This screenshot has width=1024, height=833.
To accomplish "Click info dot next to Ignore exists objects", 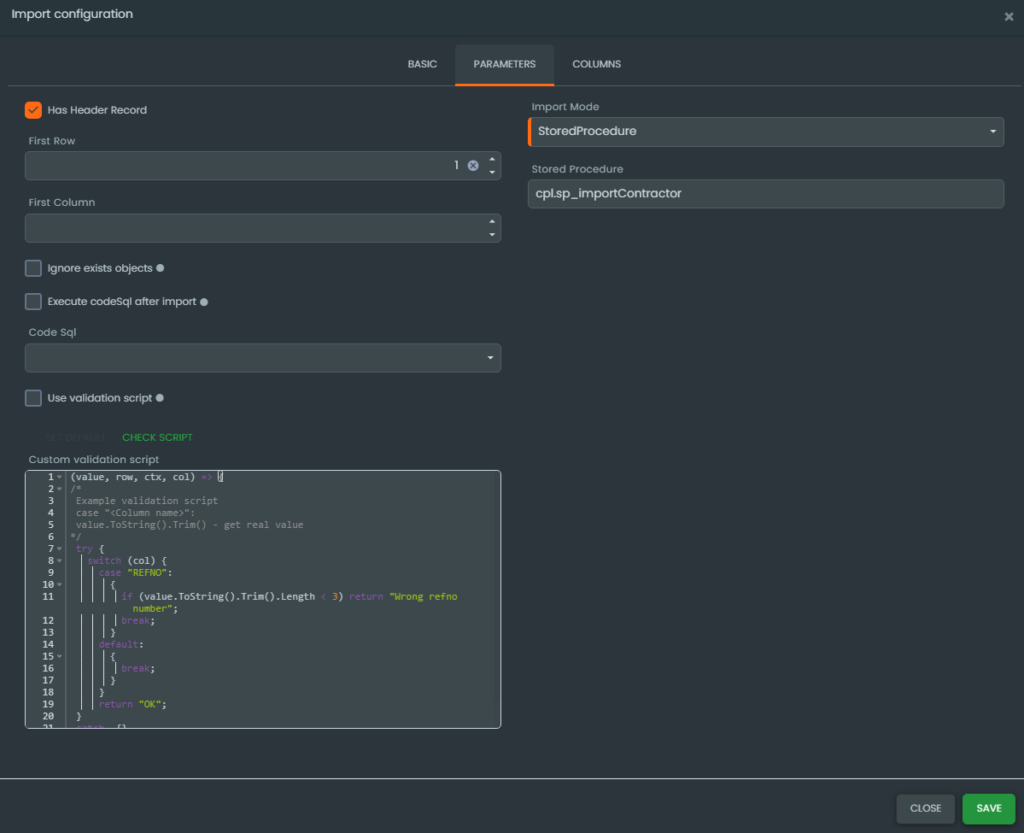I will coord(160,269).
